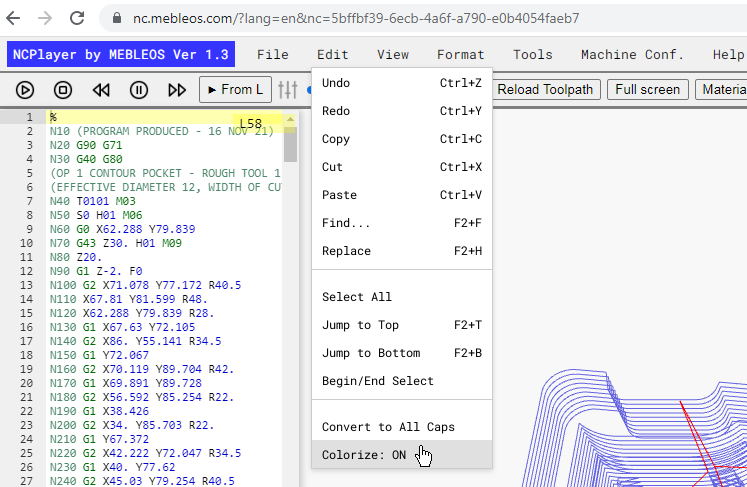Click the code editor vertical scrollbar thumb
This screenshot has height=487, width=747.
pyautogui.click(x=290, y=144)
